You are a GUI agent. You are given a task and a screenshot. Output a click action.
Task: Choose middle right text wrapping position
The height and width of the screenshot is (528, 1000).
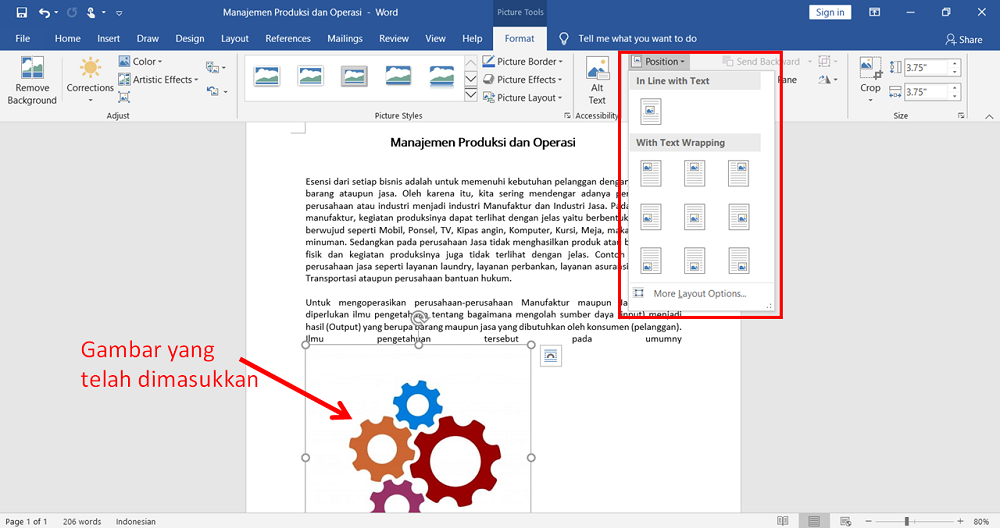point(739,217)
